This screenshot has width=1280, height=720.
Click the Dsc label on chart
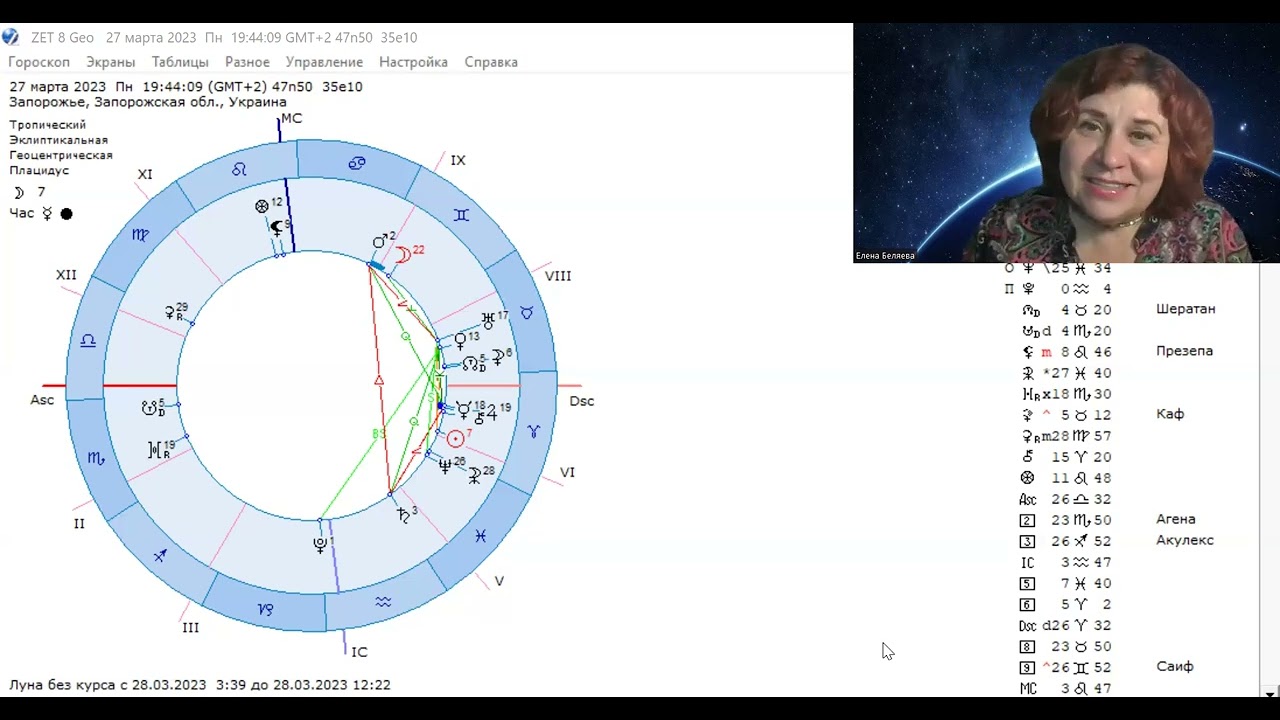pyautogui.click(x=582, y=401)
